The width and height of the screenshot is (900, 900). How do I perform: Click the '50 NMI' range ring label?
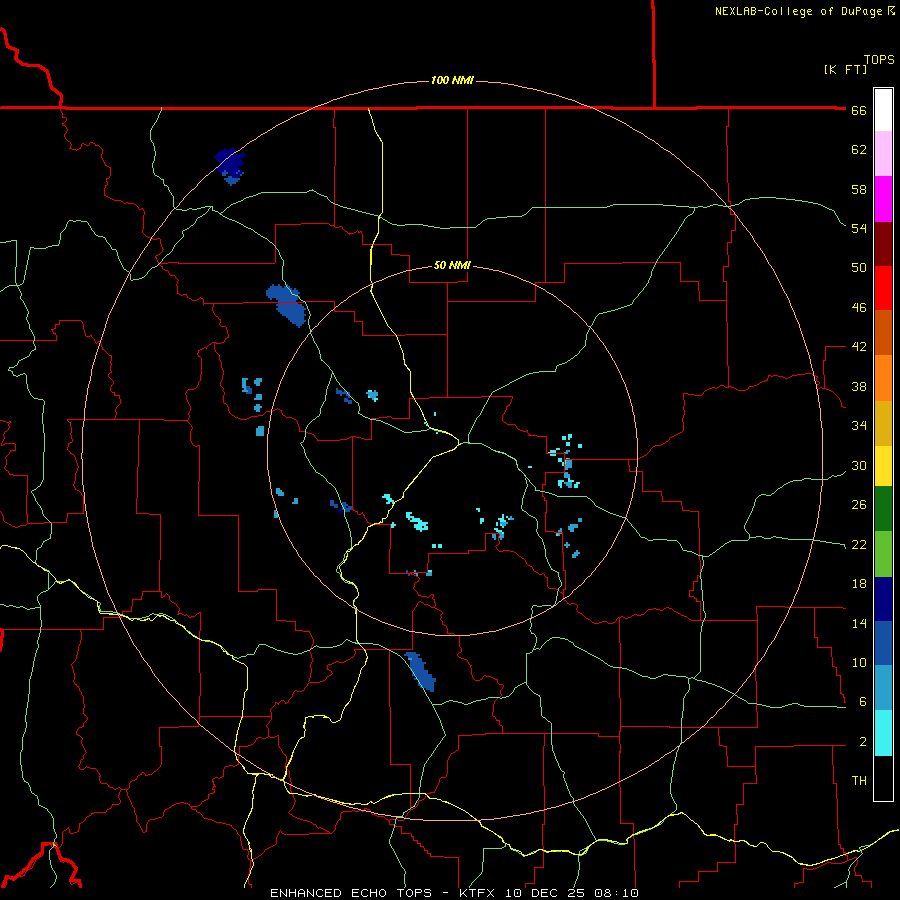[x=452, y=265]
